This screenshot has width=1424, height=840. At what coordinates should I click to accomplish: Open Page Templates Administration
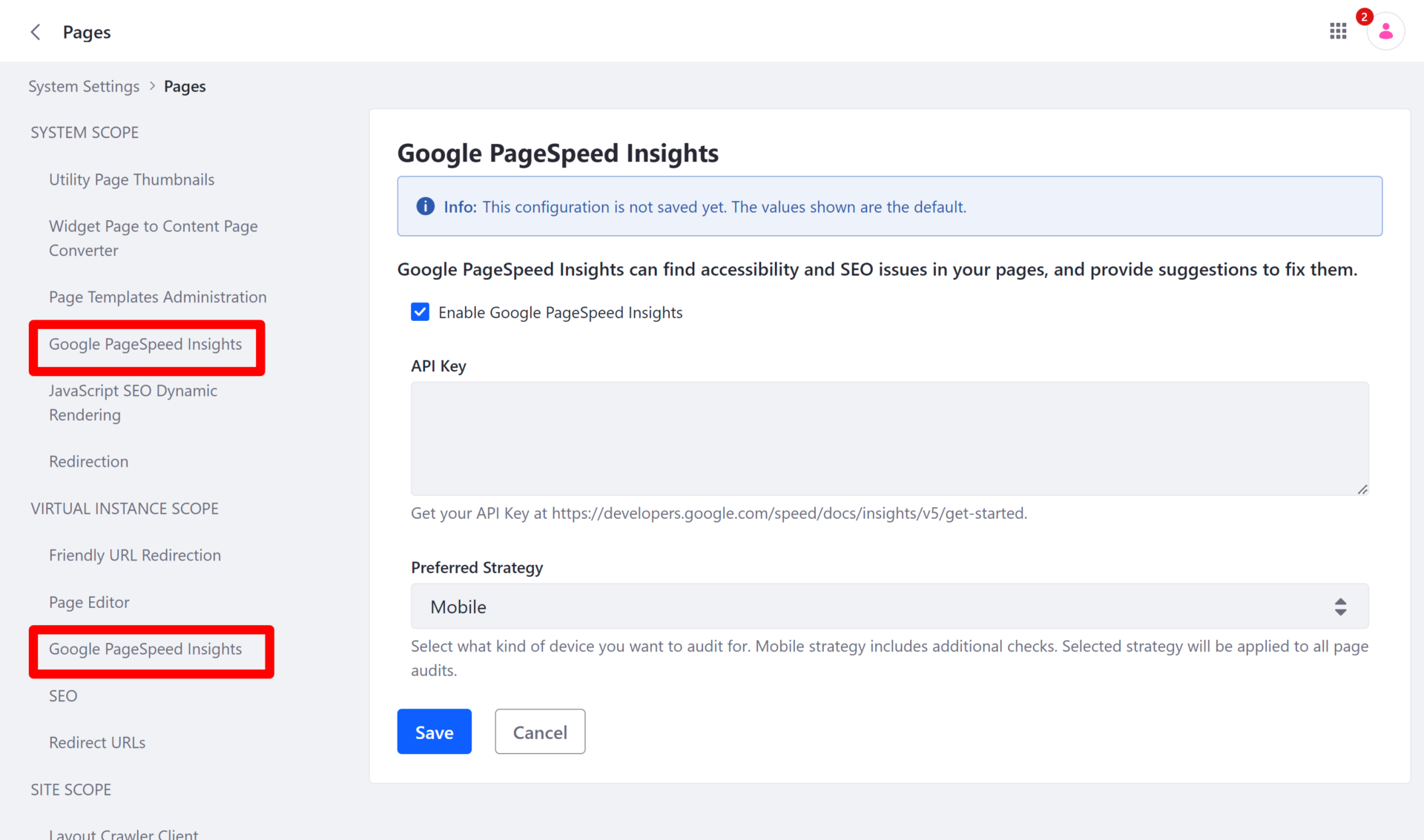point(157,297)
